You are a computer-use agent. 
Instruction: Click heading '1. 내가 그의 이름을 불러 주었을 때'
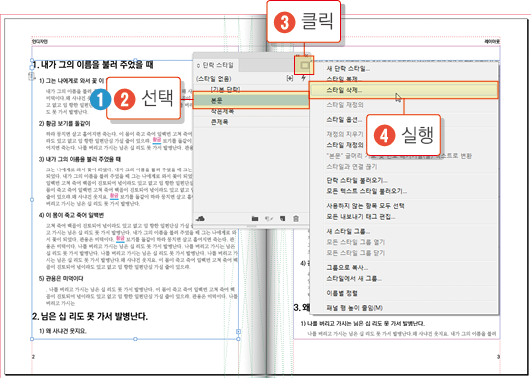[x=93, y=64]
